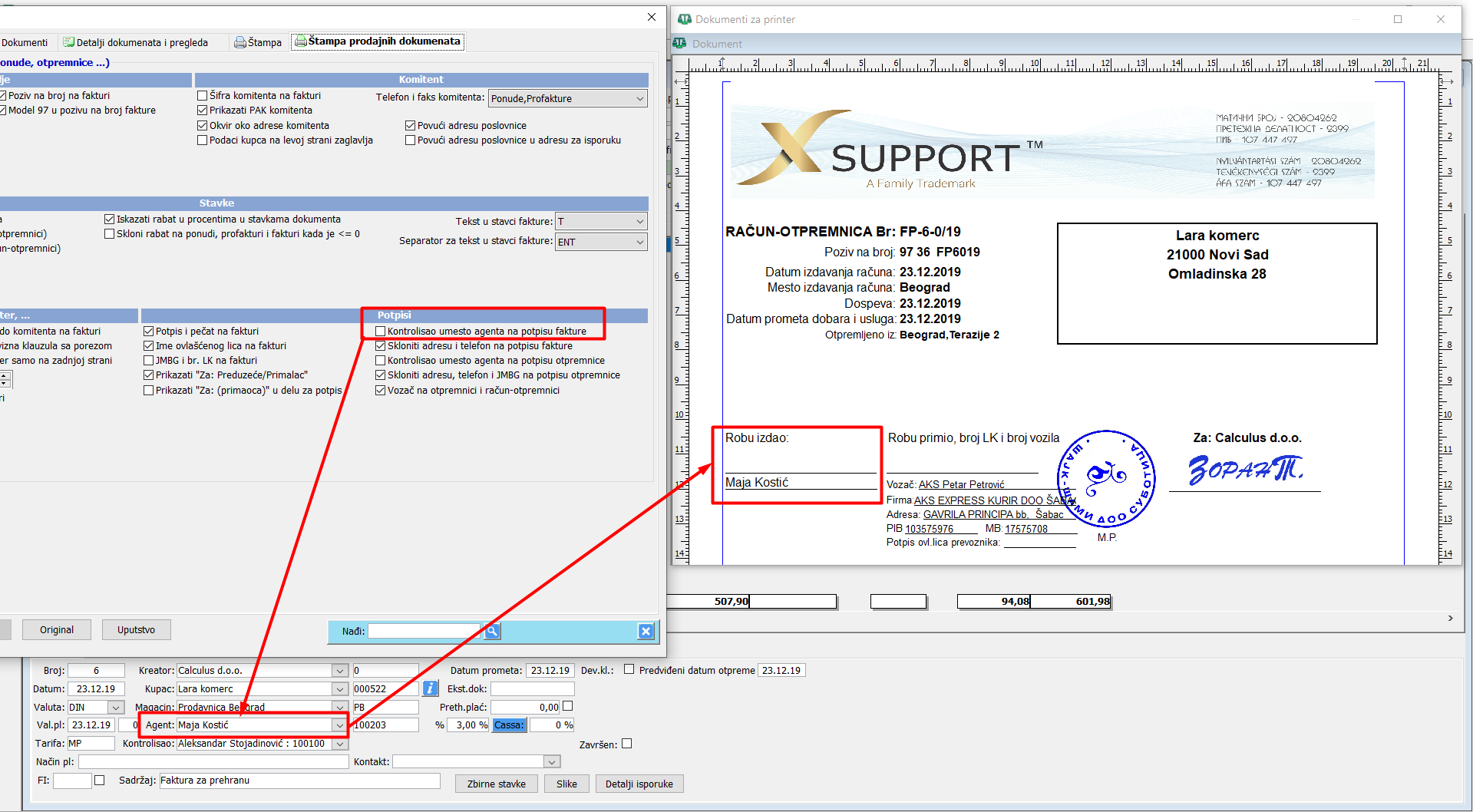
Task: Check the Završen checkbox
Action: 626,744
